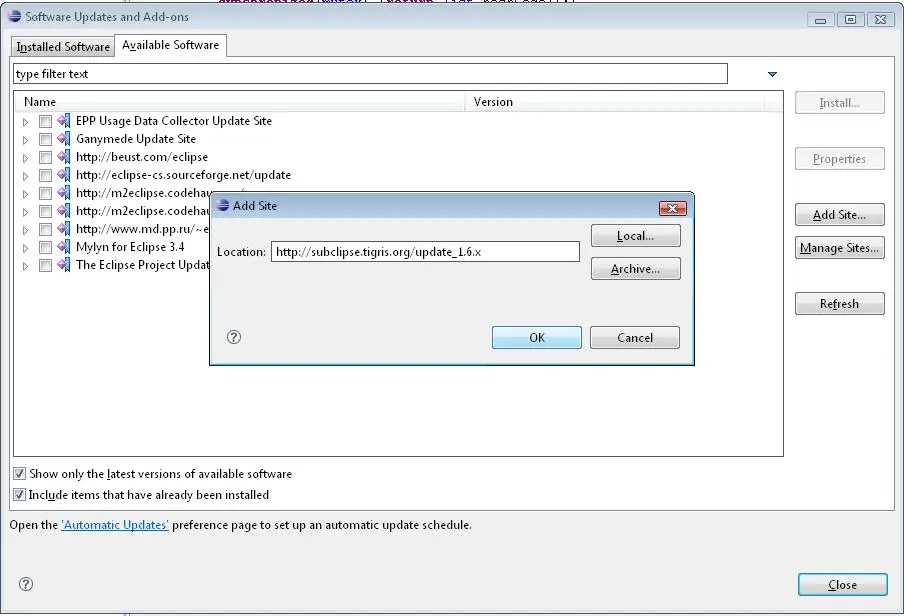Click the Location URL input field
The height and width of the screenshot is (616, 904).
[425, 251]
